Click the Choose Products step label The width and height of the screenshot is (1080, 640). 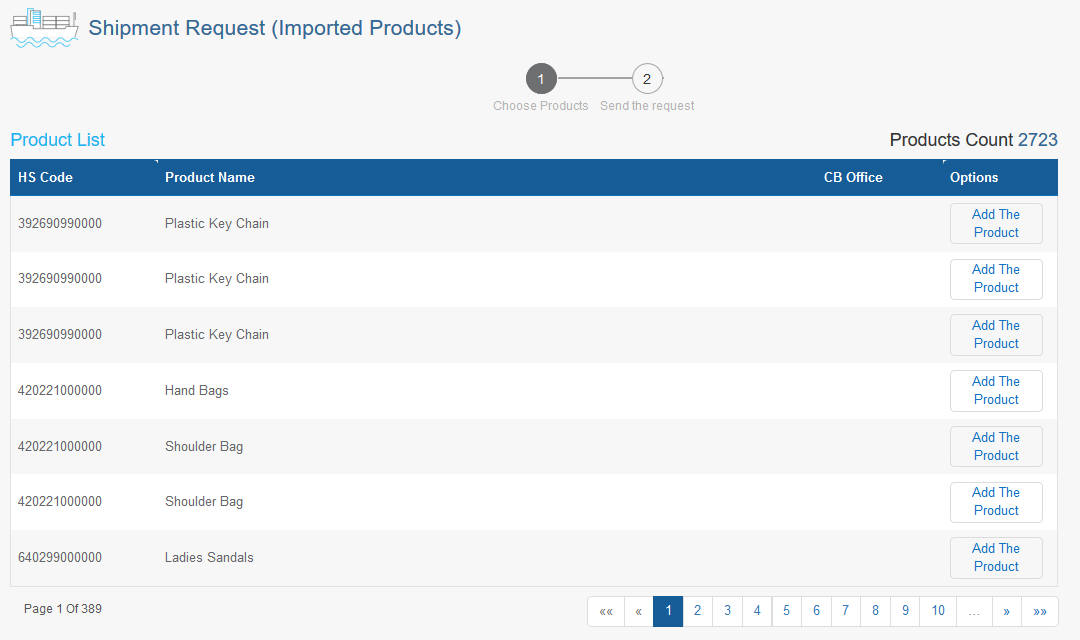coord(541,106)
